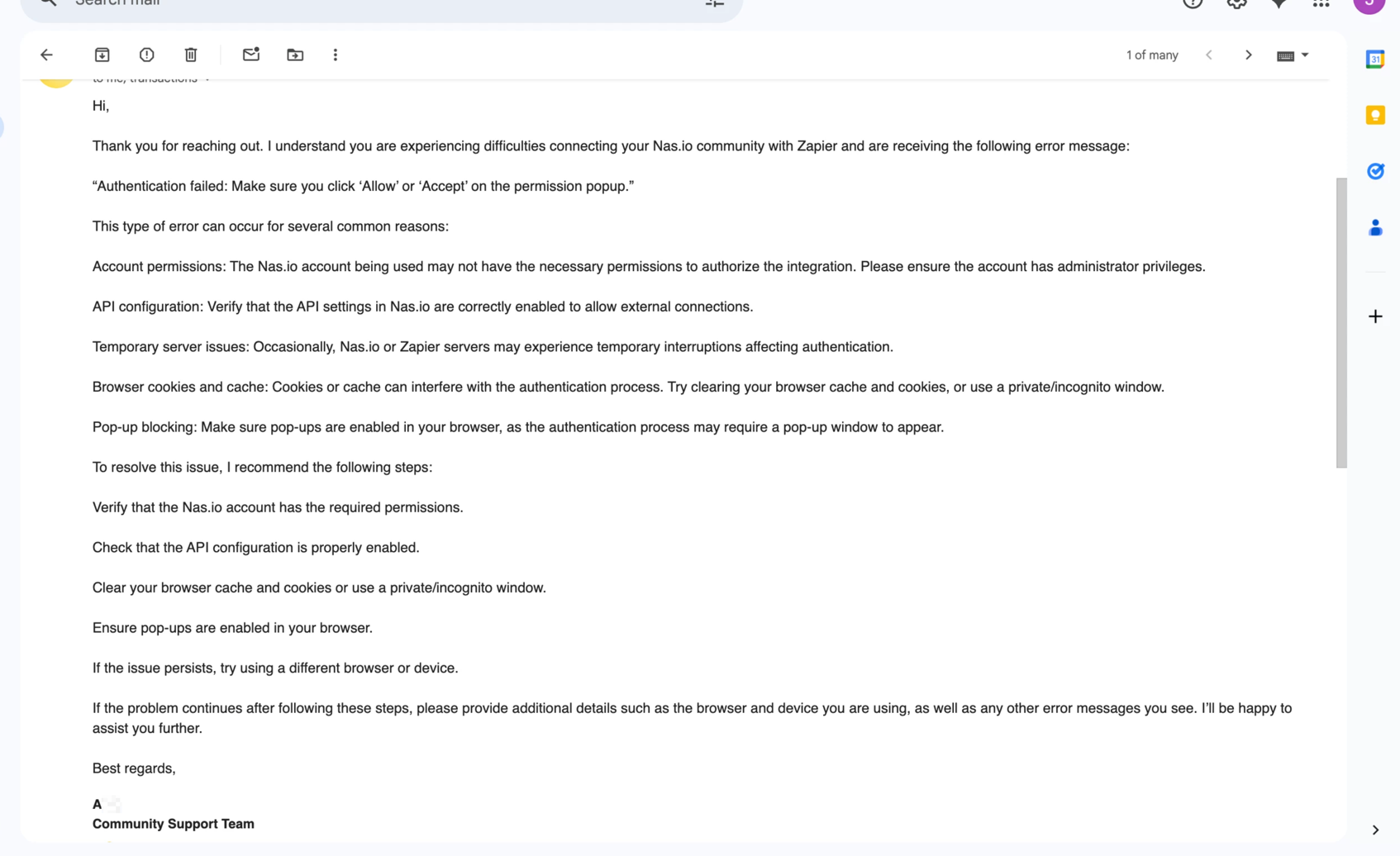Open the Google apps launcher
Screen dimensions: 1400x856
pos(1320,3)
